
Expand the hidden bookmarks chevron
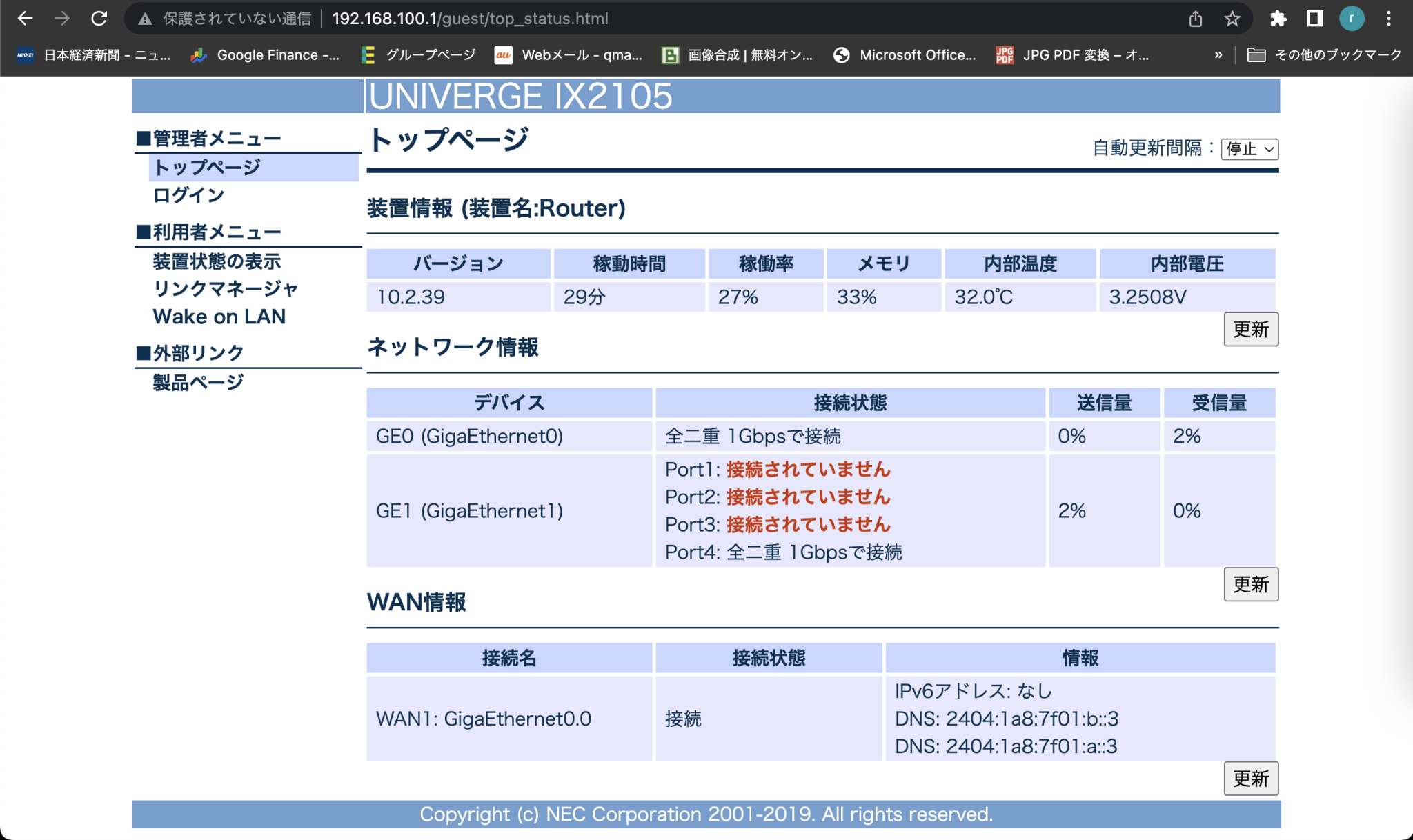(x=1220, y=55)
